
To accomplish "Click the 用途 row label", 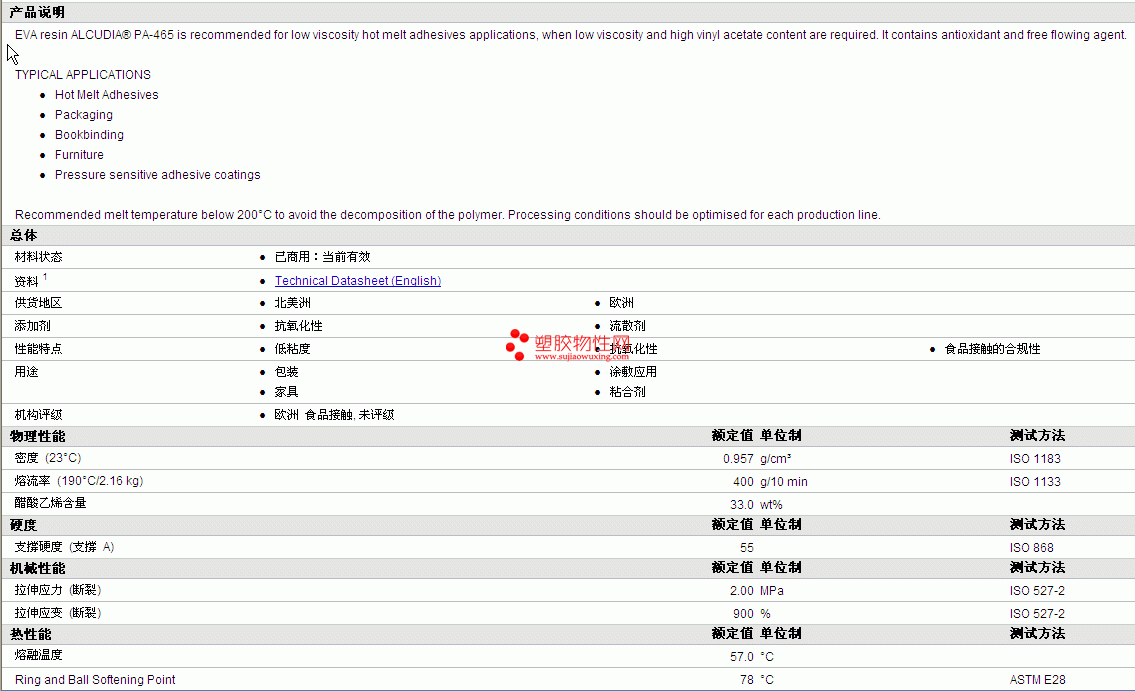I will pyautogui.click(x=26, y=371).
